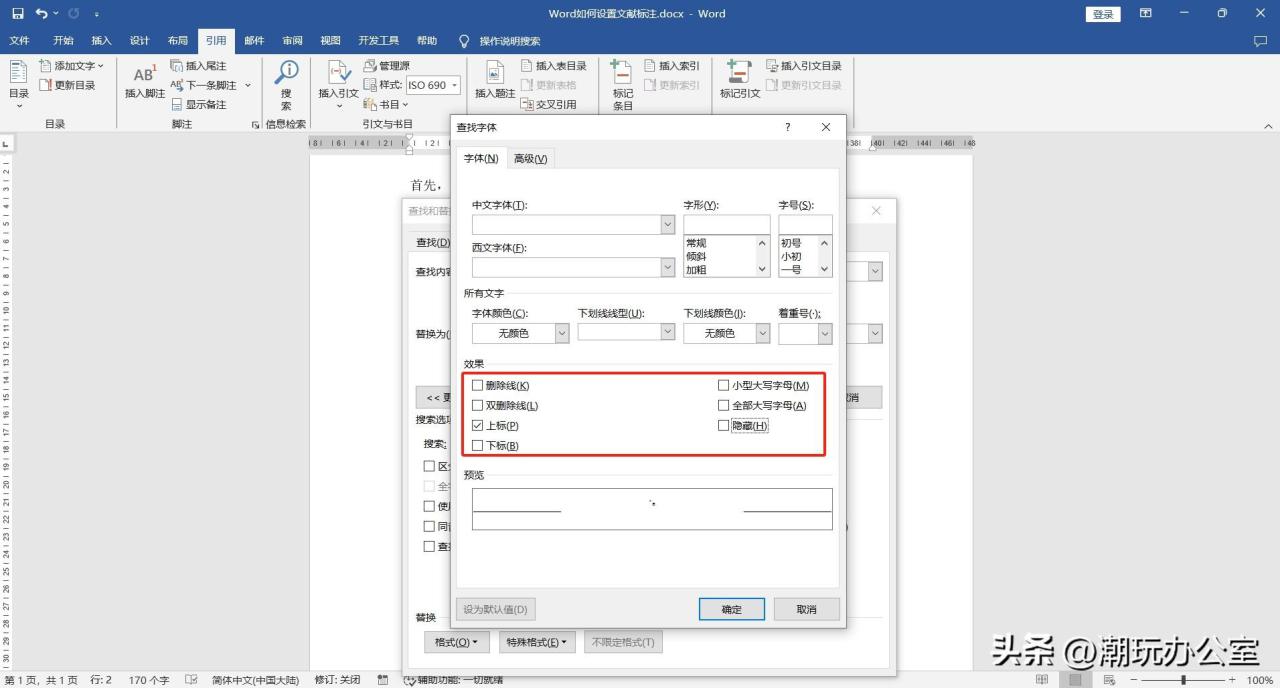Screen dimensions: 1280x688
Task: Click the help question mark in 查找字体 dialog
Action: [x=788, y=127]
